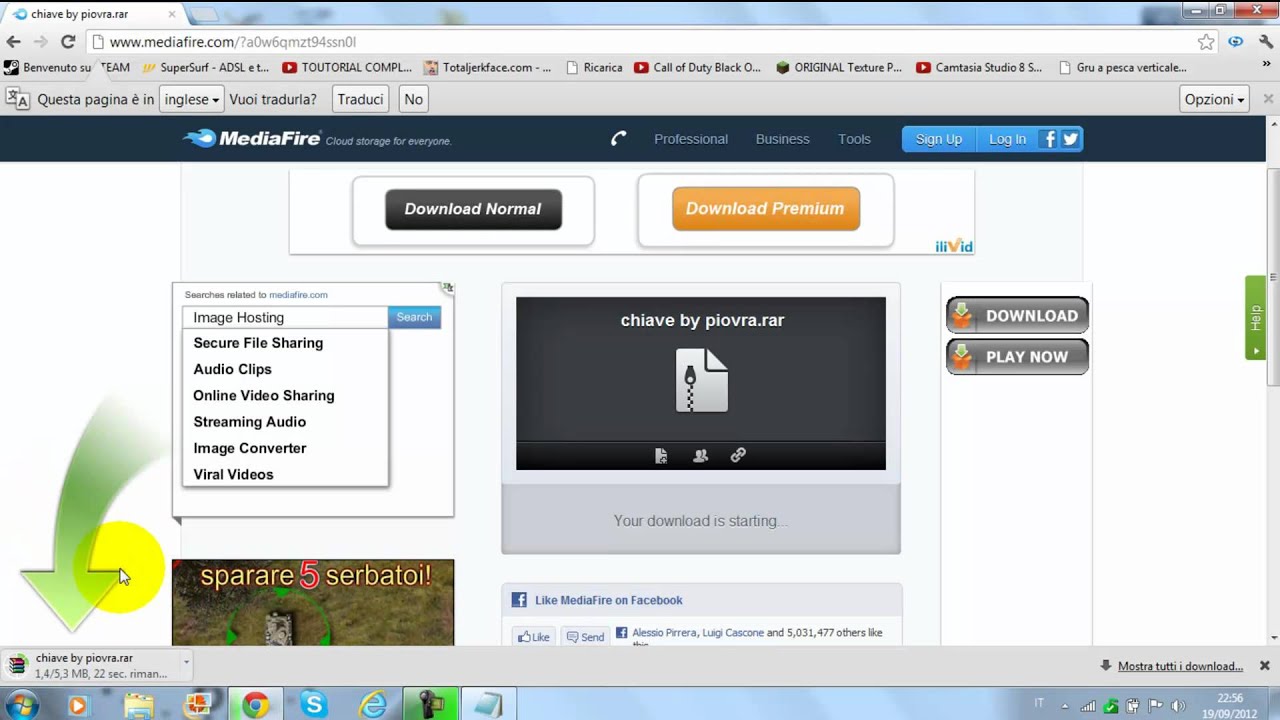This screenshot has height=720, width=1280.
Task: Close the downloads bar
Action: pyautogui.click(x=1264, y=665)
